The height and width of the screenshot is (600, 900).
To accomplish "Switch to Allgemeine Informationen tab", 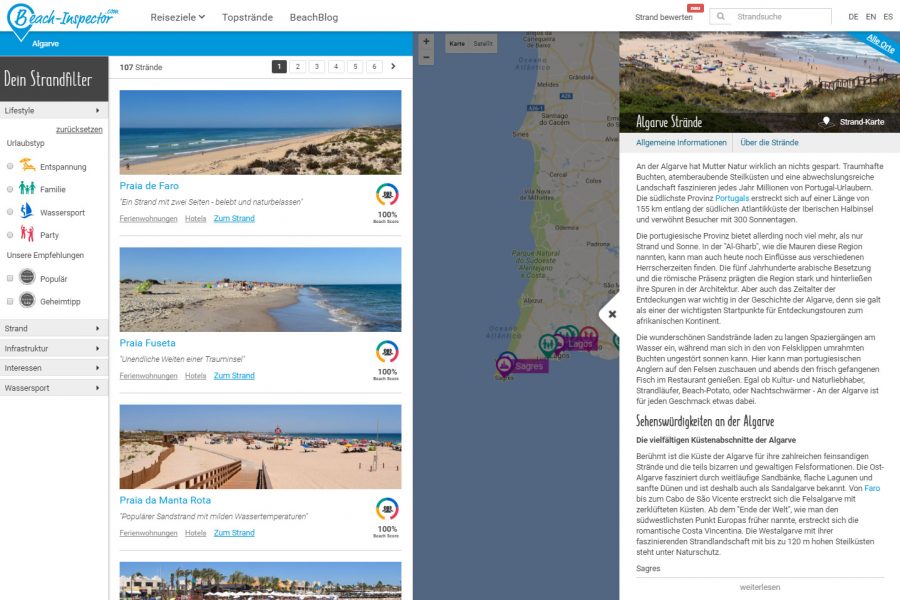I will pyautogui.click(x=681, y=142).
